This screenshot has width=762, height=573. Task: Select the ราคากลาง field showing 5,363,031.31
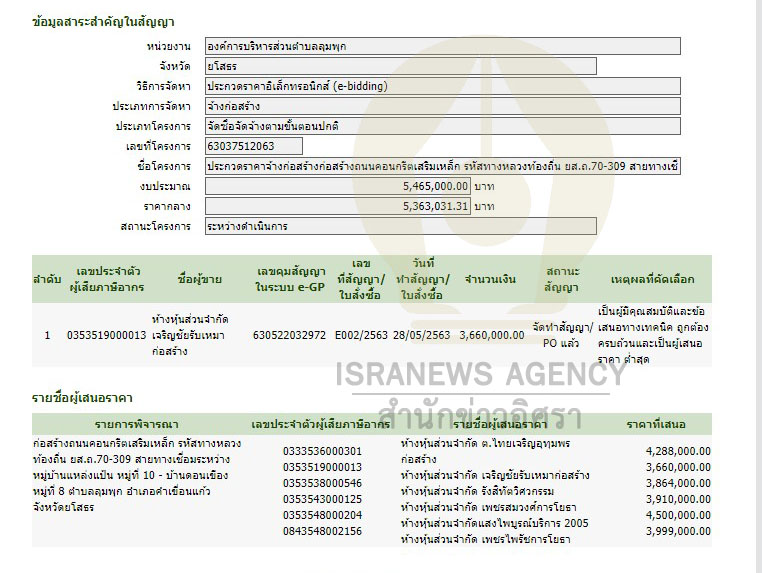(337, 206)
